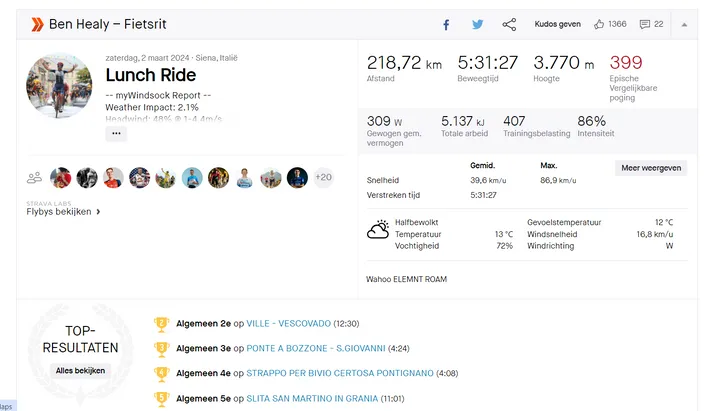Show the +20 more athletes
This screenshot has width=720, height=411.
324,177
